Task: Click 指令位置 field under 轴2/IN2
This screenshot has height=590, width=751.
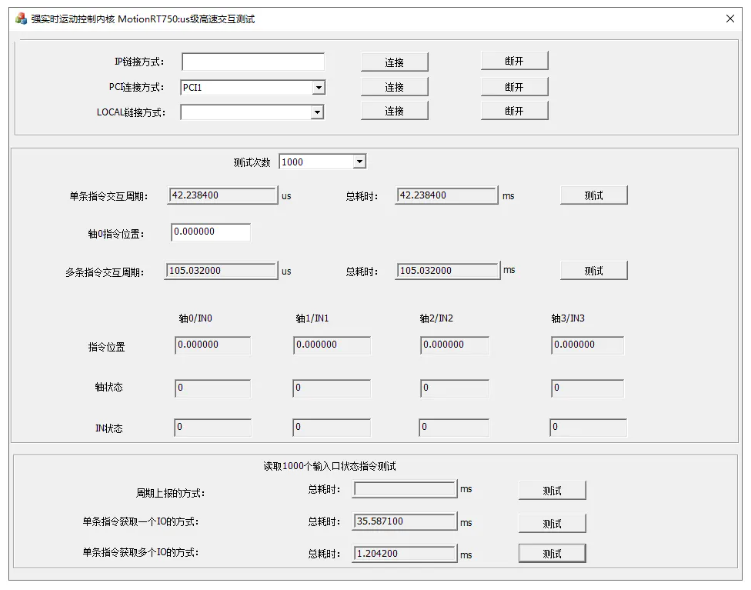Action: (x=455, y=345)
